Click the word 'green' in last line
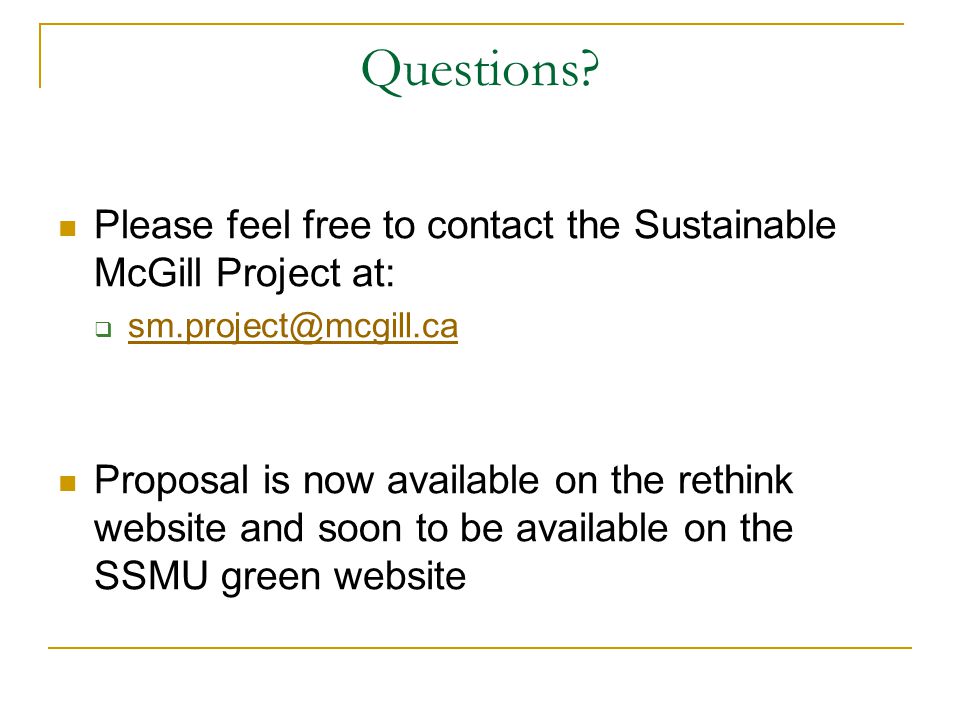960x720 pixels. [x=271, y=579]
